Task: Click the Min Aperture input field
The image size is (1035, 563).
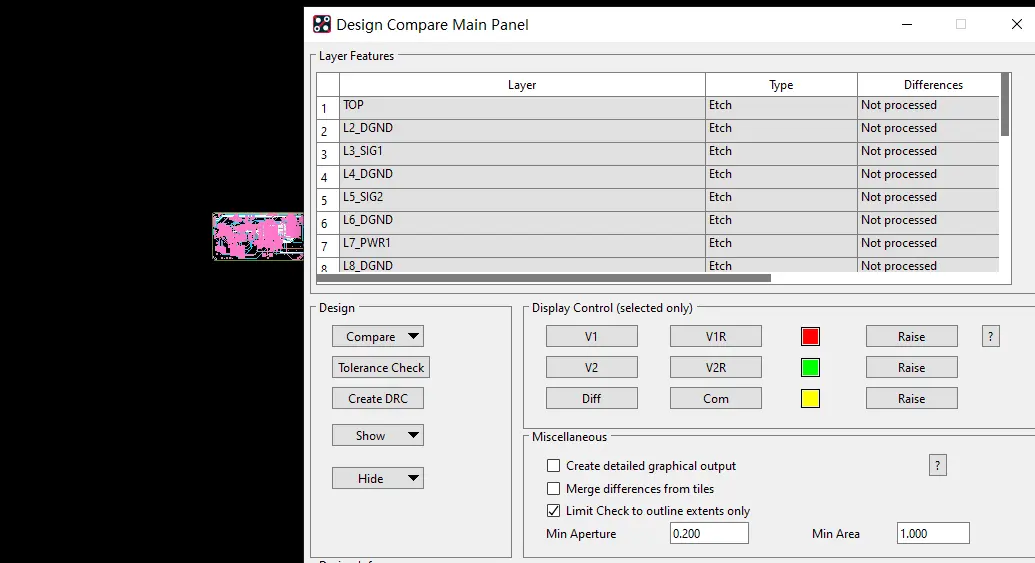Action: [x=709, y=533]
